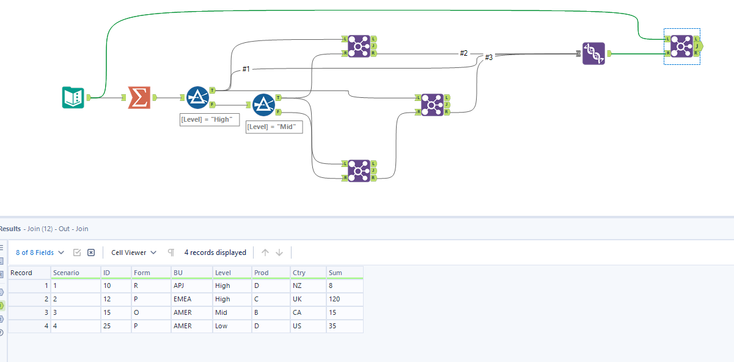Click the Prod column header
This screenshot has height=362, width=734.
click(x=271, y=273)
